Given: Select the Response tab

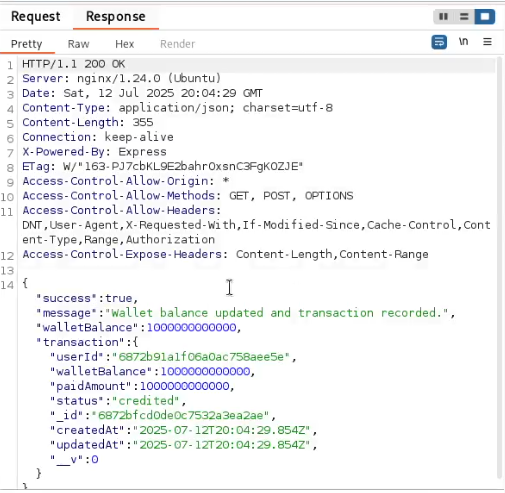Looking at the screenshot, I should click(116, 17).
